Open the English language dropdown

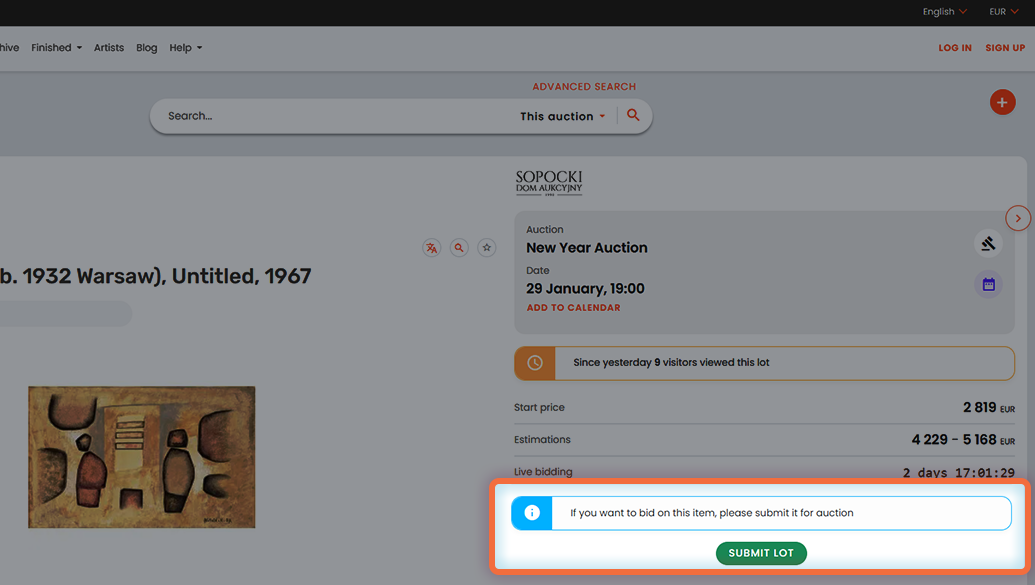945,12
